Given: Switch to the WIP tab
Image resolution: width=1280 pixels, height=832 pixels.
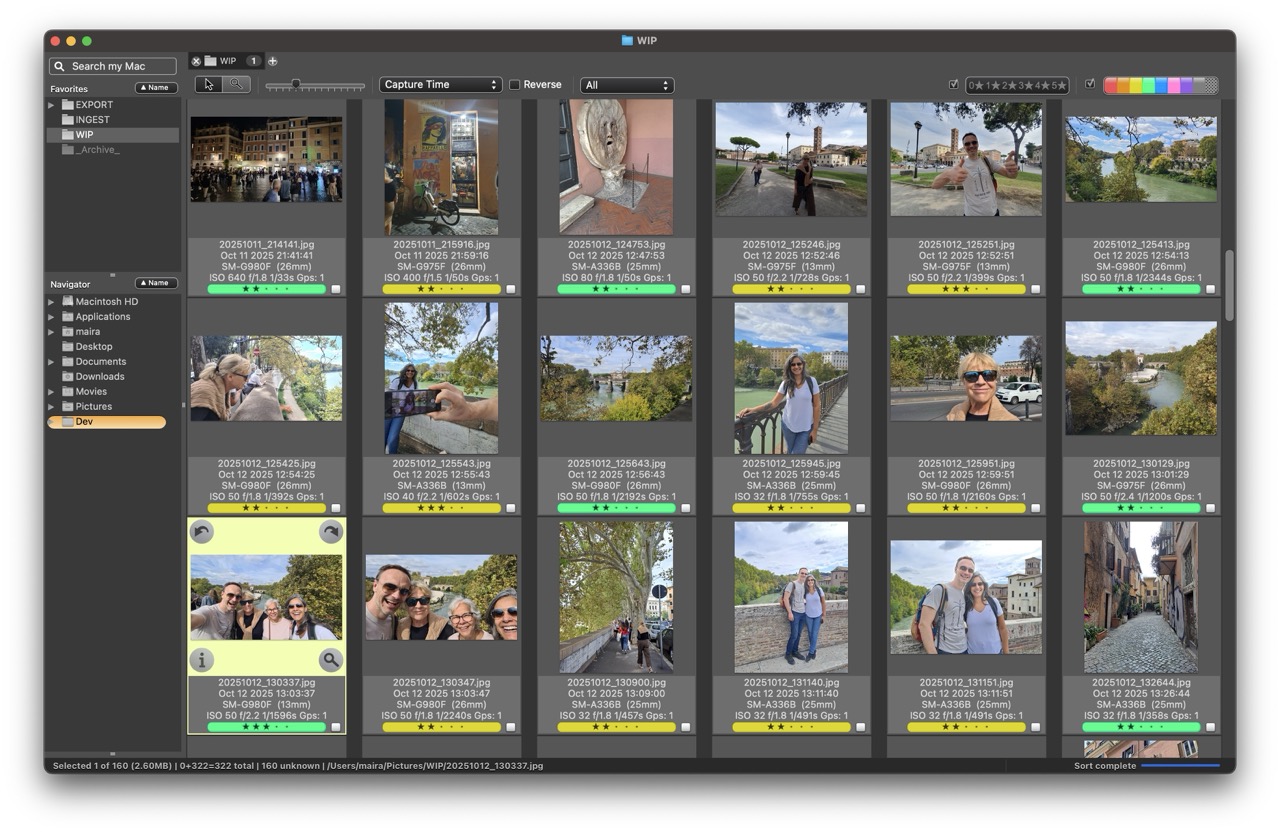Looking at the screenshot, I should pyautogui.click(x=228, y=61).
